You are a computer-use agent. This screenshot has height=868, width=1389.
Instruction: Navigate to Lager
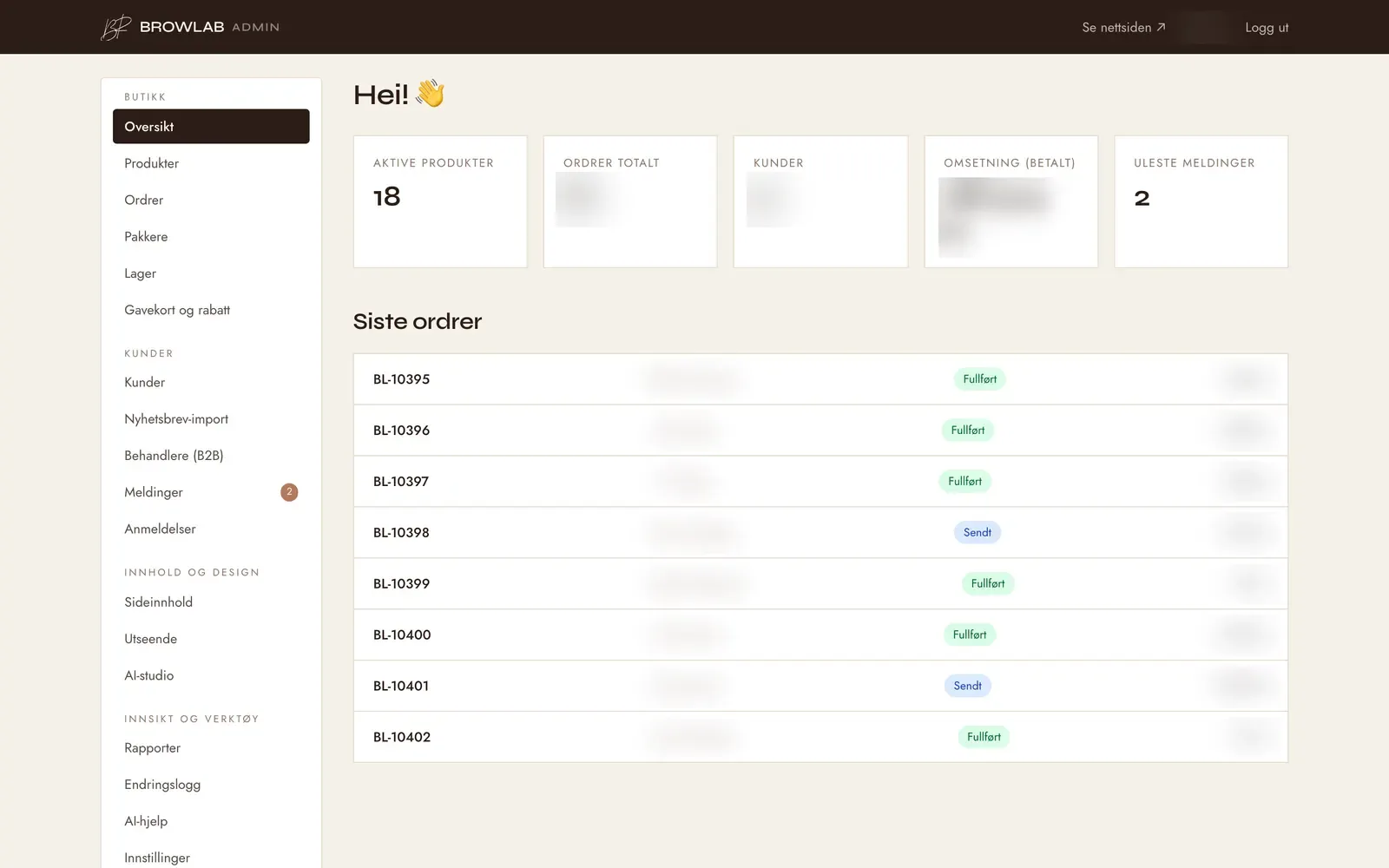click(x=211, y=273)
